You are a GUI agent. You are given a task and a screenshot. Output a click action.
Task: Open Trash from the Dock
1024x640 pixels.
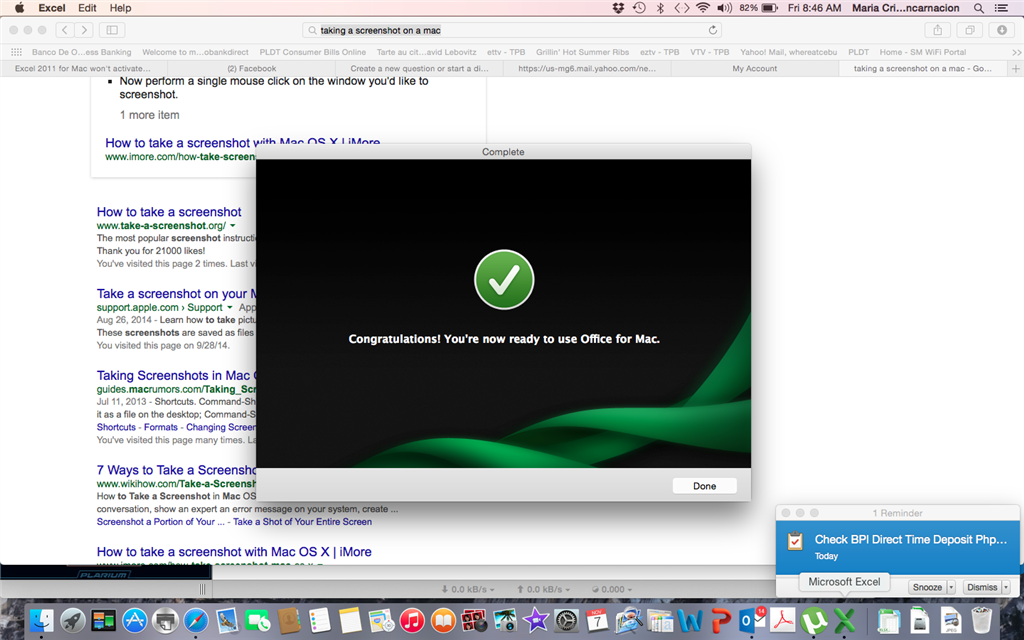click(x=982, y=620)
